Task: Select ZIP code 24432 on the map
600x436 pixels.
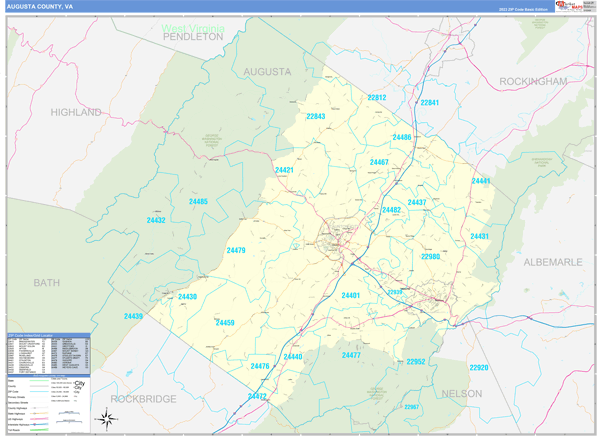Action: point(156,220)
